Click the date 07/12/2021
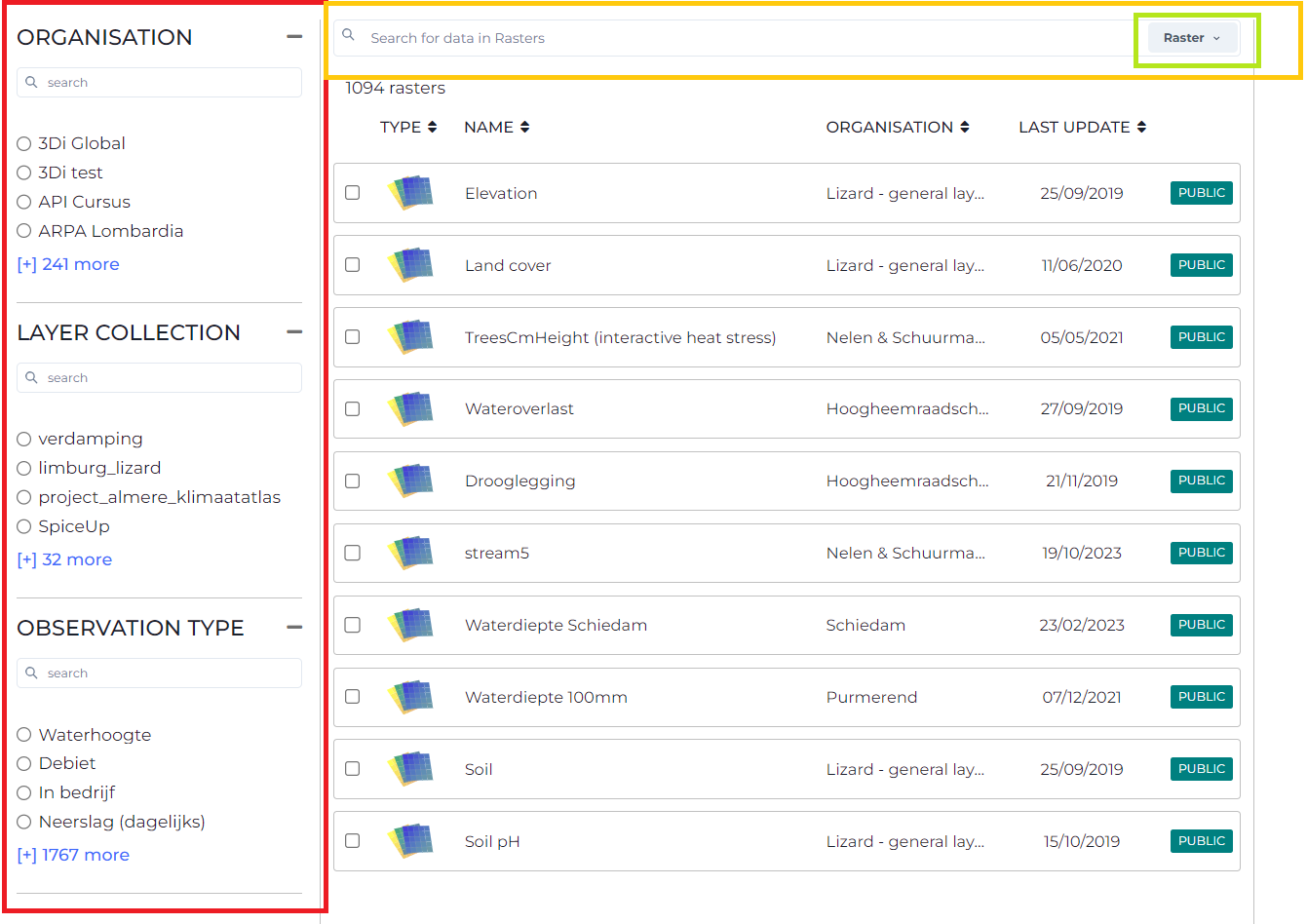The width and height of the screenshot is (1307, 924). click(1082, 697)
